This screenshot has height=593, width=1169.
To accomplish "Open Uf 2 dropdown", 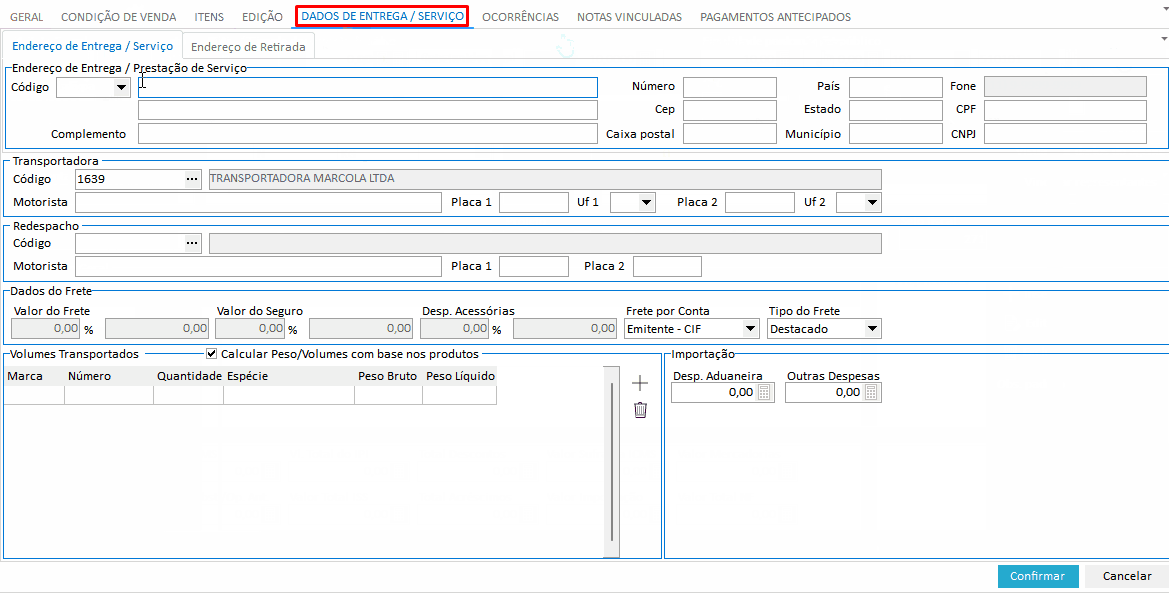I will 872,202.
